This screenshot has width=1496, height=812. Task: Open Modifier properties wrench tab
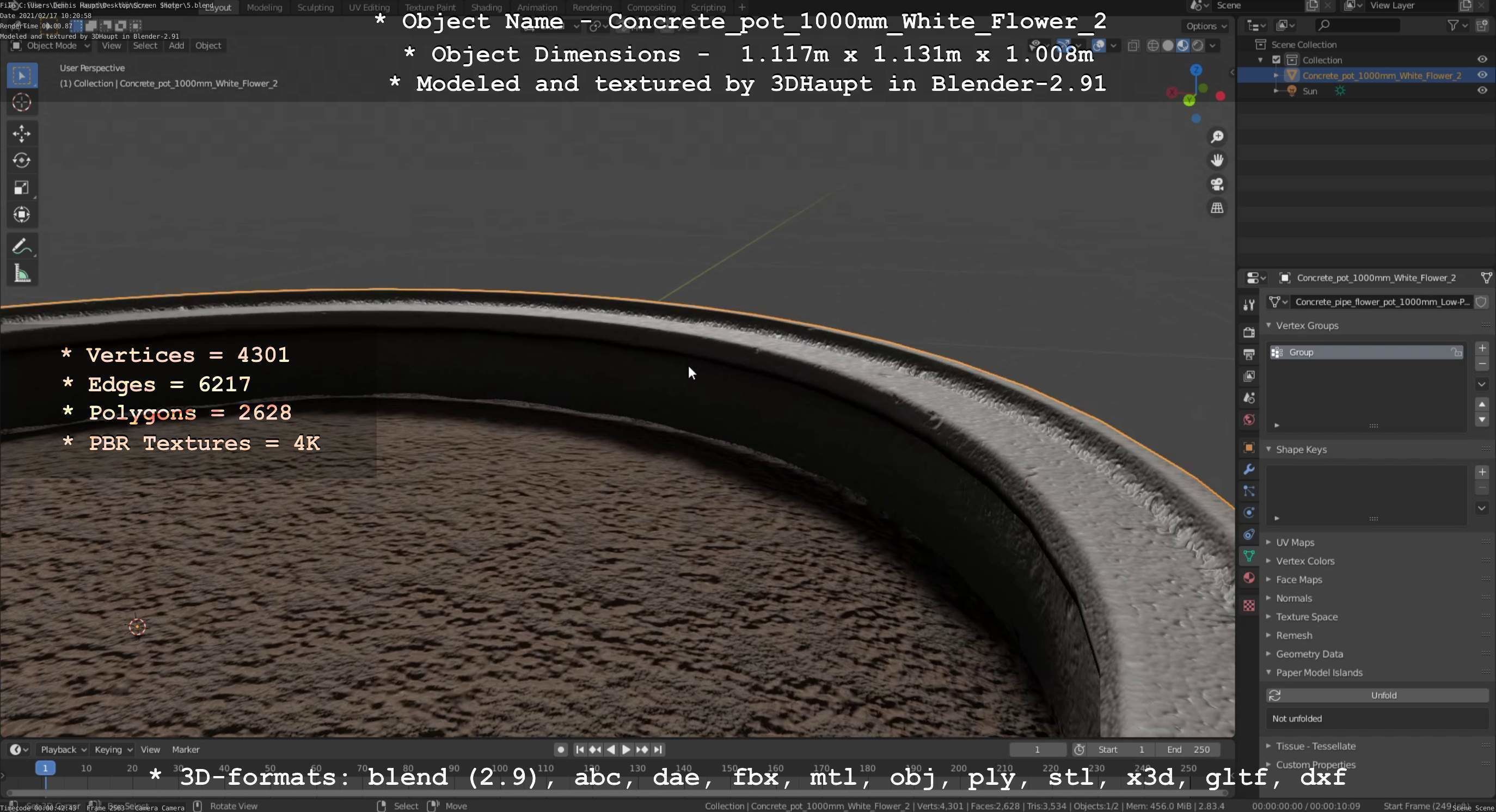(1249, 470)
